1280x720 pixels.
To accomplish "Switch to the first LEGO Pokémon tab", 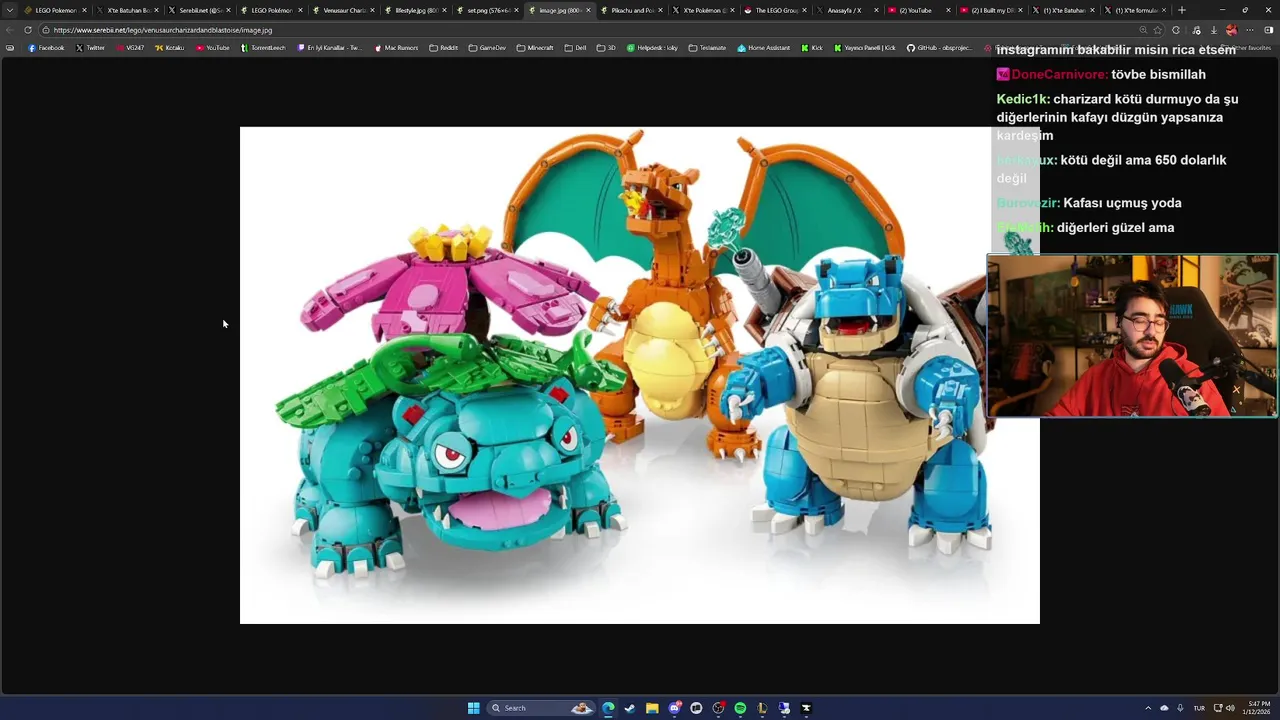I will pyautogui.click(x=56, y=10).
